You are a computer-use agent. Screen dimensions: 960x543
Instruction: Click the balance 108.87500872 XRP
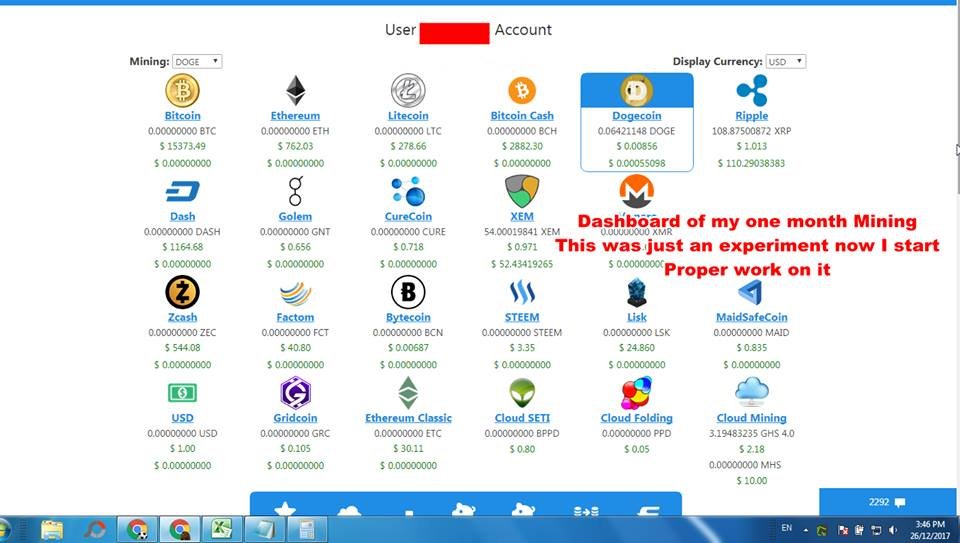(751, 131)
